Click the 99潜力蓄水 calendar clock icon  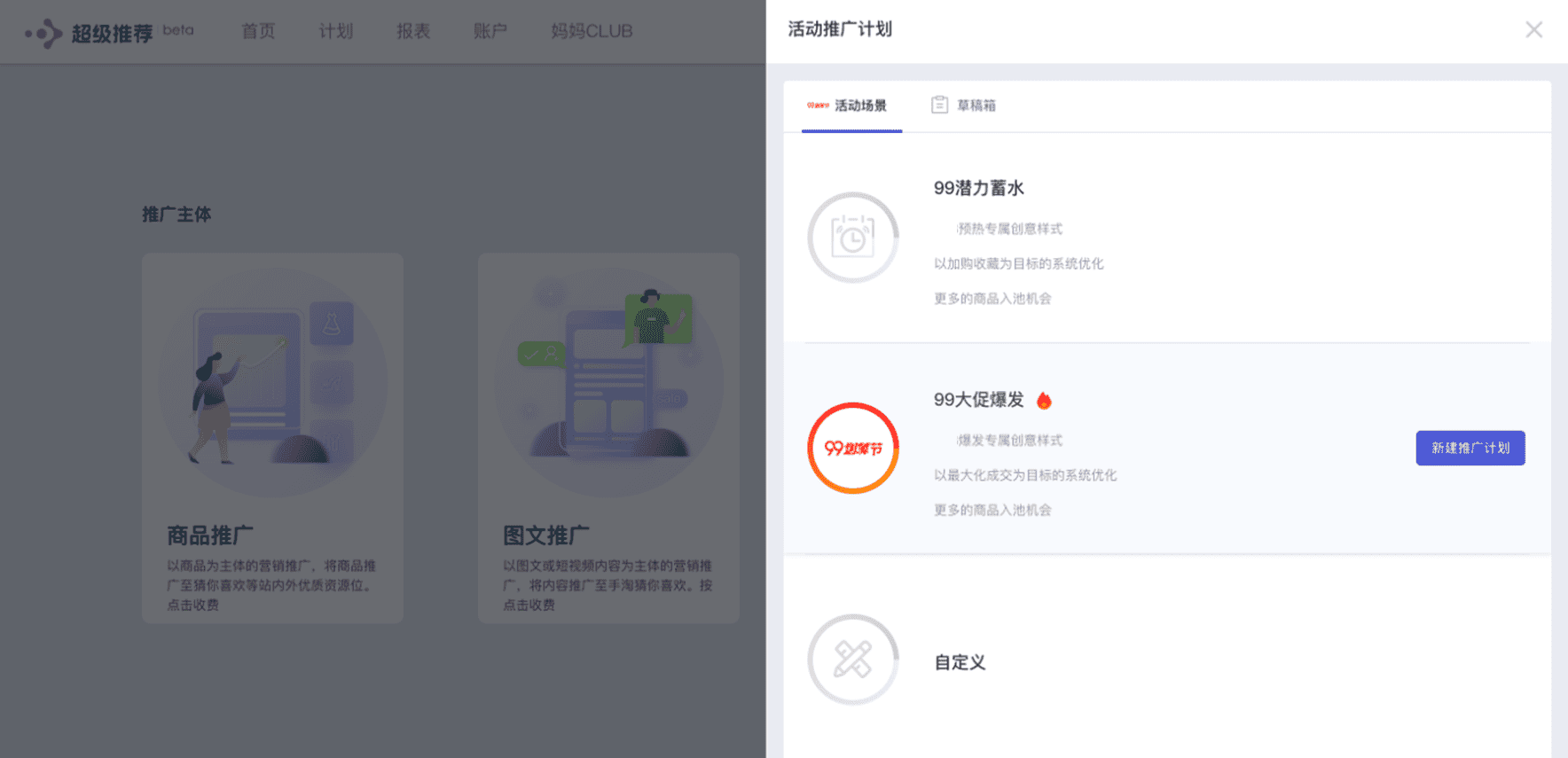coord(853,238)
